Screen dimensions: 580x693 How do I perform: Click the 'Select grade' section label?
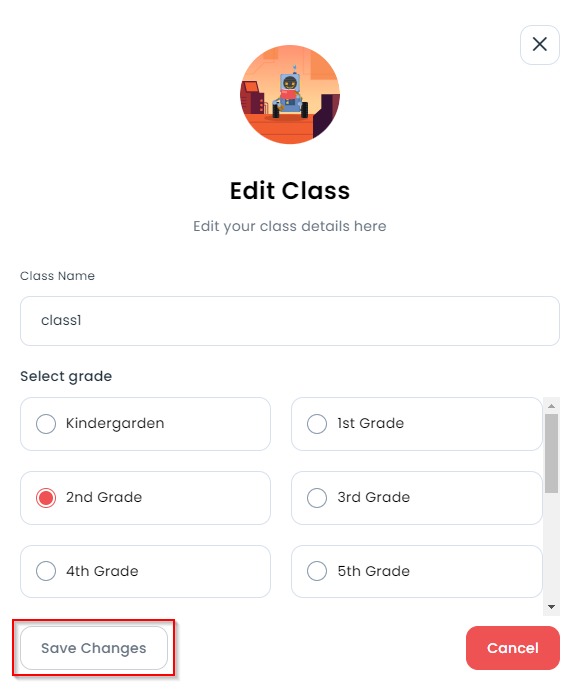click(x=66, y=376)
